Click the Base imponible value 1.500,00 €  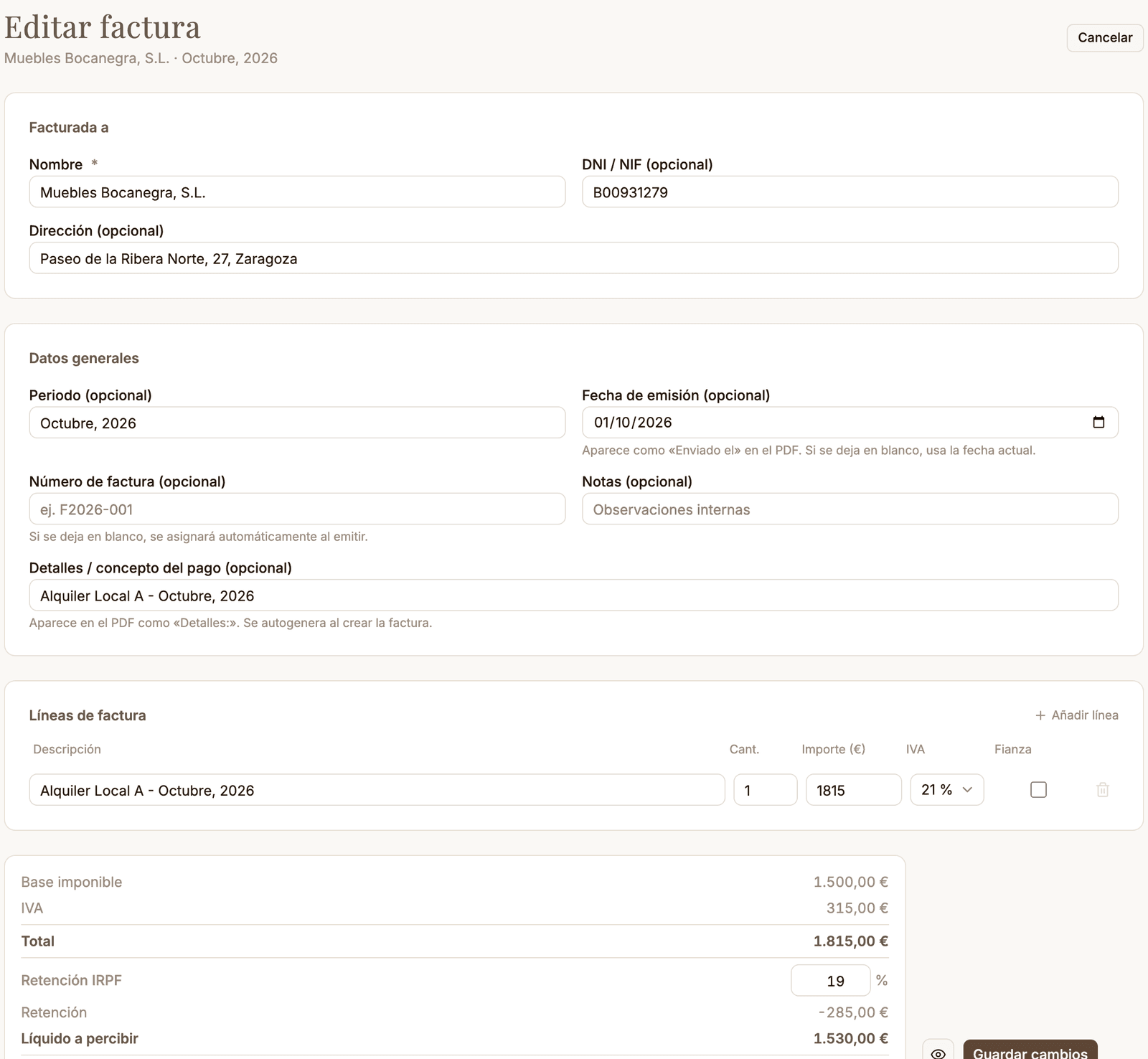pos(851,882)
